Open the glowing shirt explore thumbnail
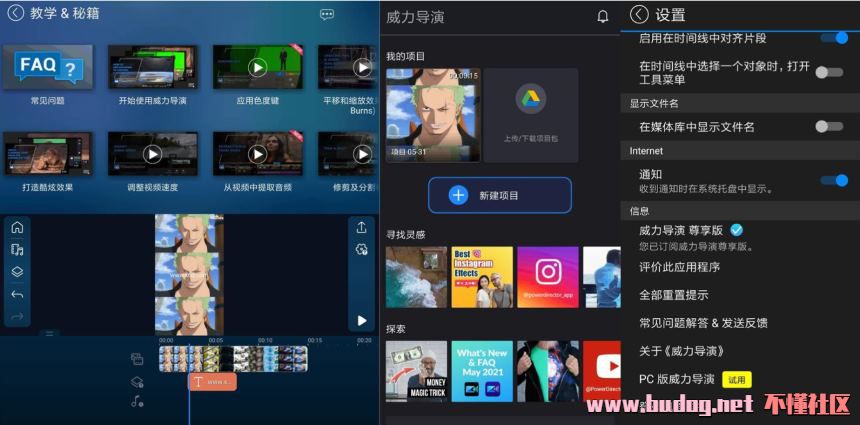 [x=548, y=371]
